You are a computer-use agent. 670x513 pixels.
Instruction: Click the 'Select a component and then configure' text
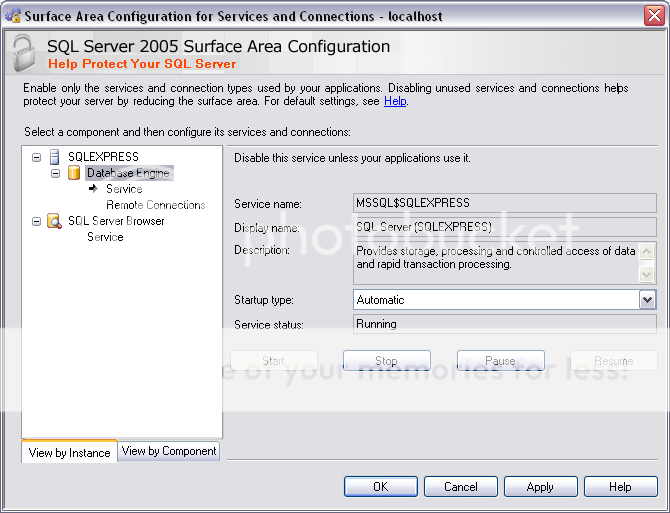pyautogui.click(x=187, y=132)
